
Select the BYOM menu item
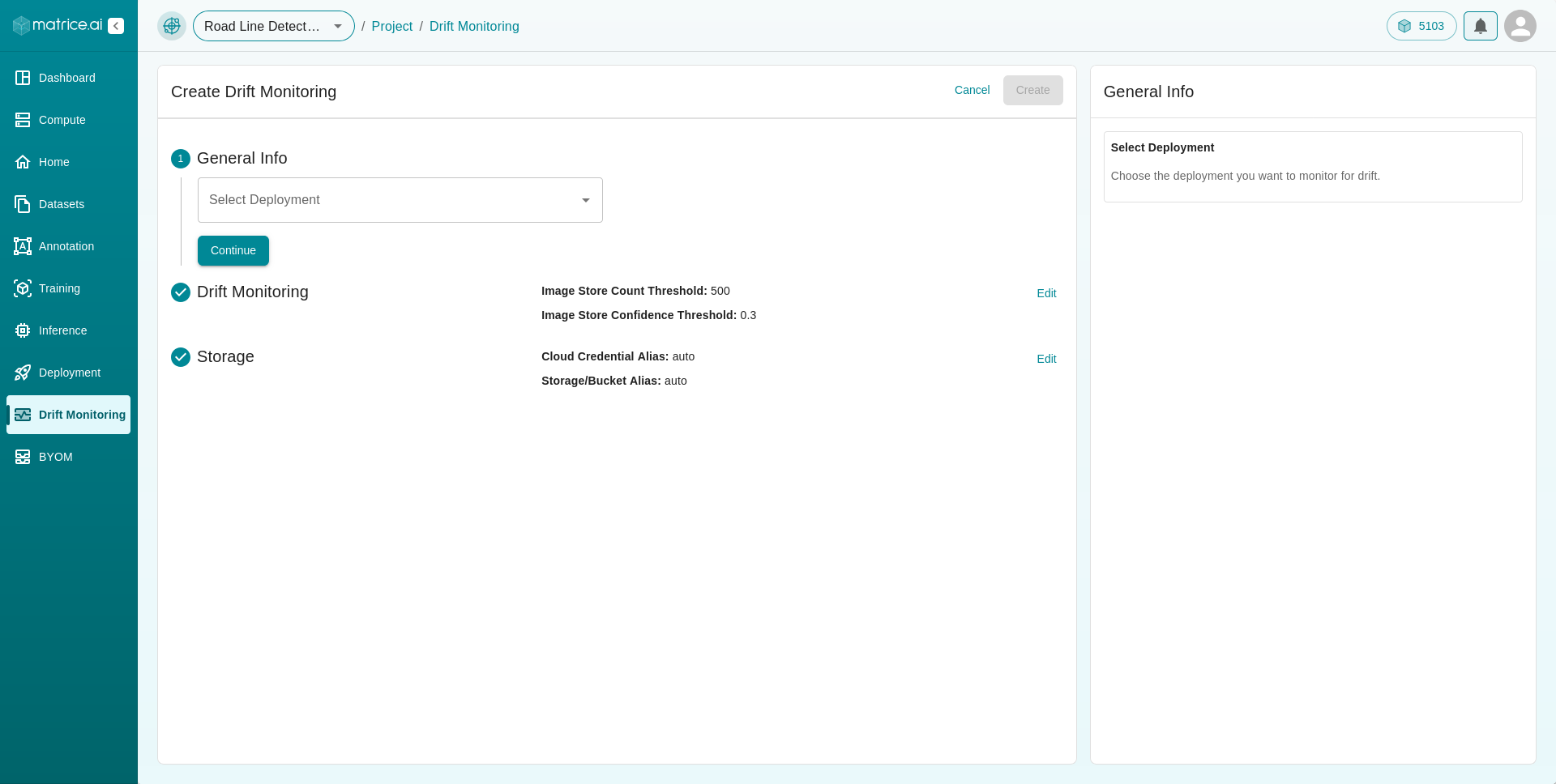point(68,457)
